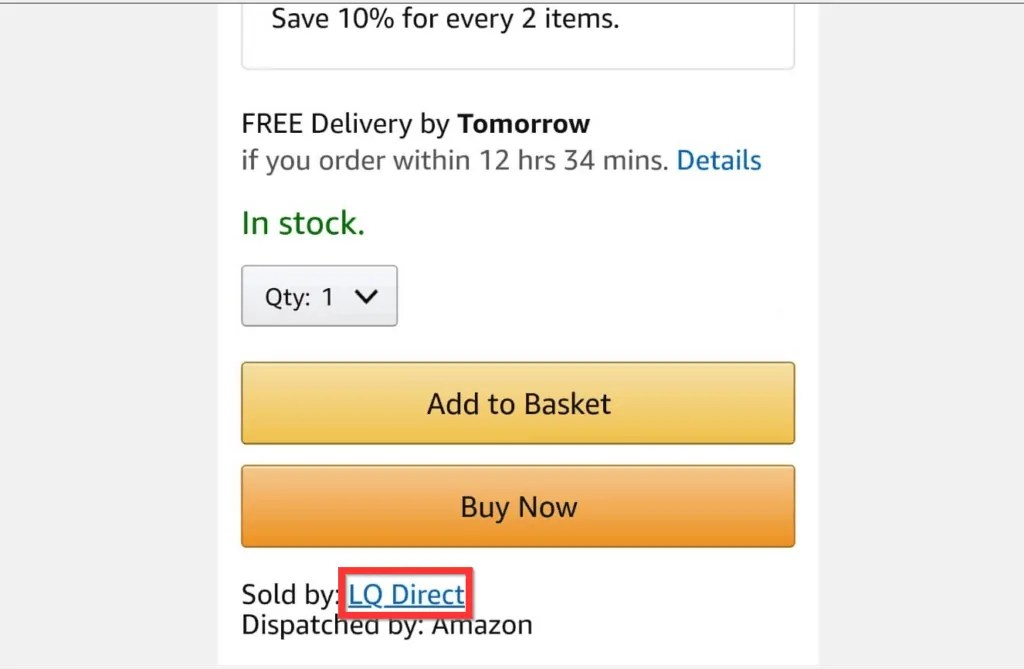This screenshot has height=669, width=1024.
Task: Select Qty: 1 to adjust quantity
Action: pos(300,296)
